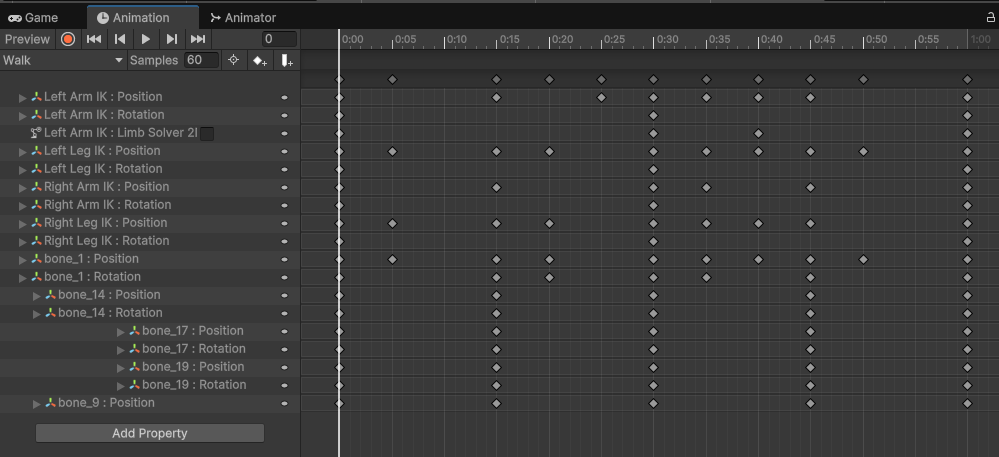Viewport: 999px width, 457px height.
Task: Open the Animator tab
Action: pyautogui.click(x=243, y=18)
